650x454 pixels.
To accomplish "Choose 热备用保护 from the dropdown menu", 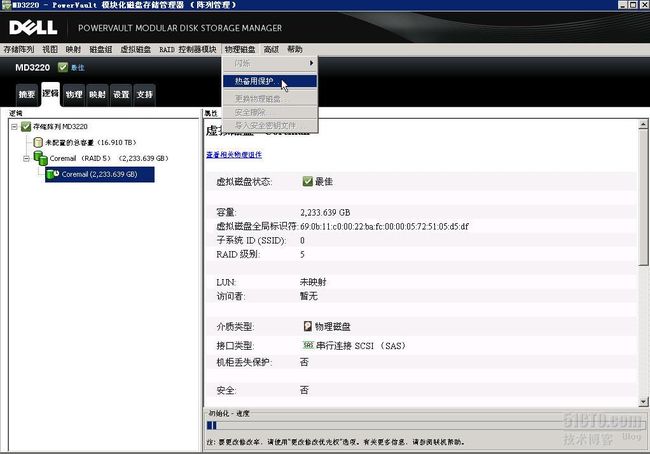I will (270, 81).
